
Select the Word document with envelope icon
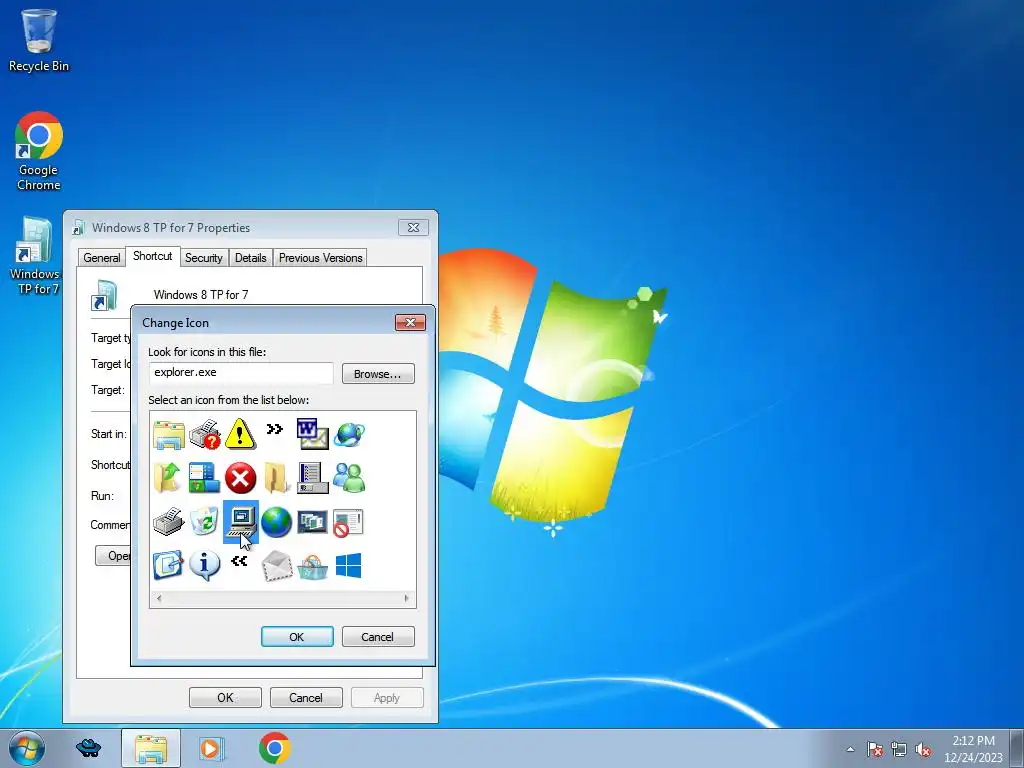(312, 434)
